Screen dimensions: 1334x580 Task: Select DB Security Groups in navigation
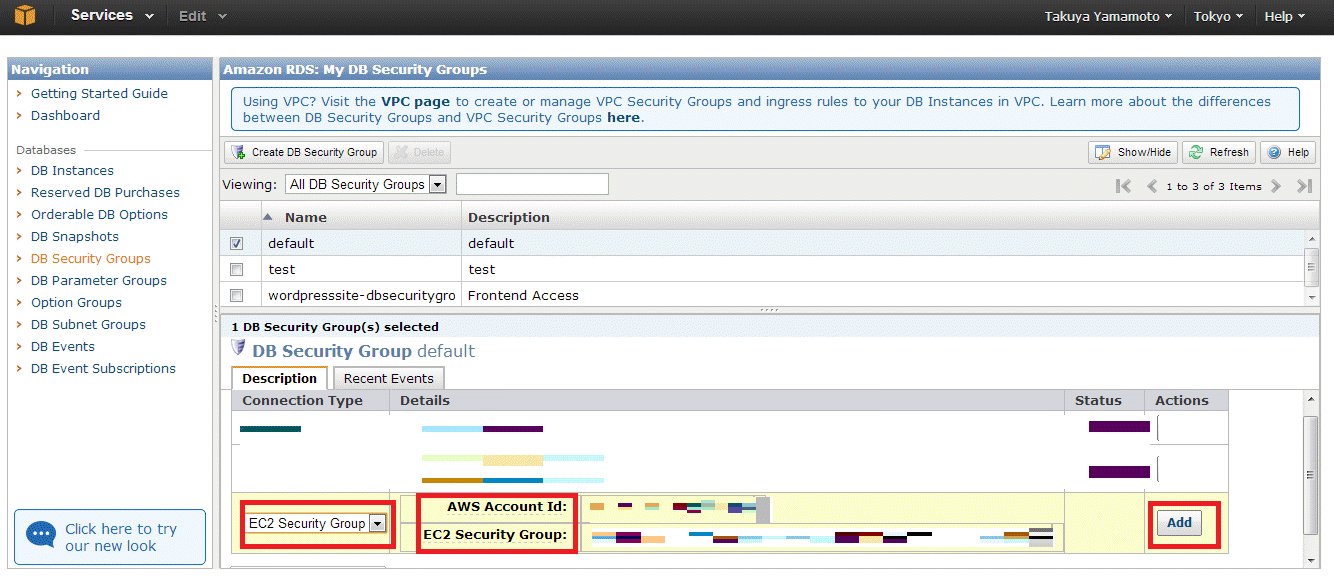pyautogui.click(x=91, y=259)
